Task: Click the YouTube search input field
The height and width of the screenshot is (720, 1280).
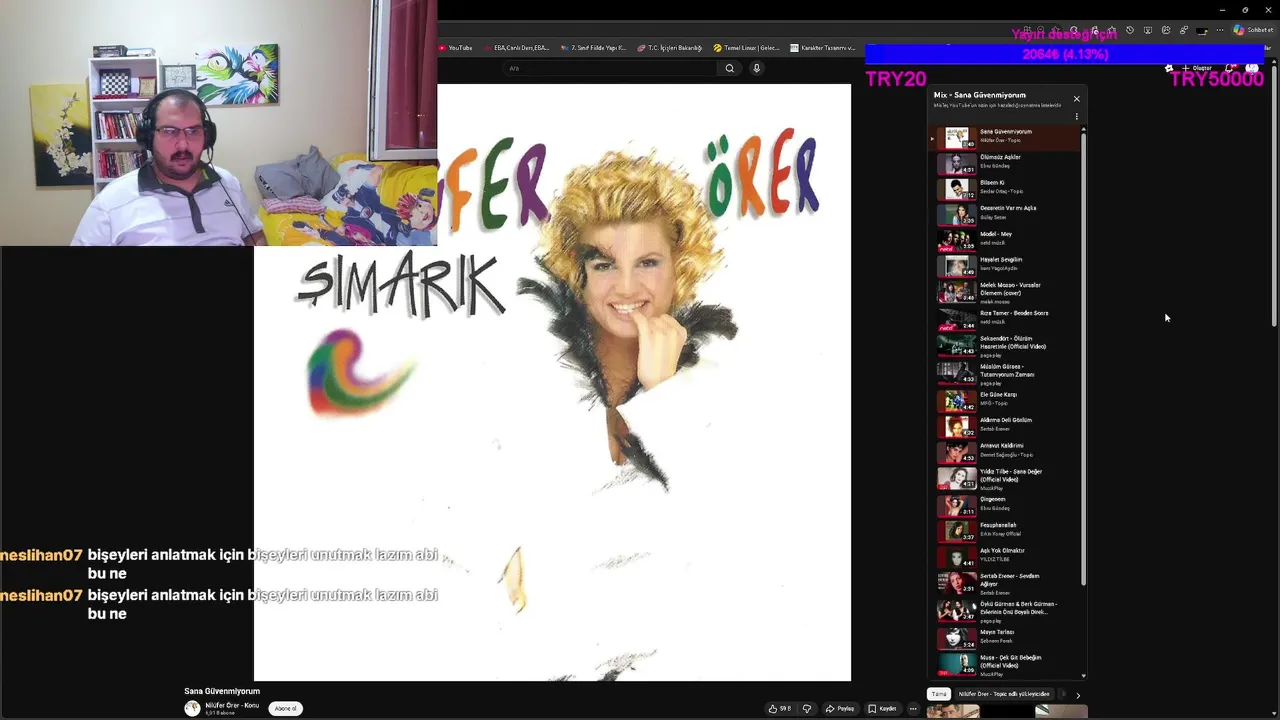Action: (610, 68)
